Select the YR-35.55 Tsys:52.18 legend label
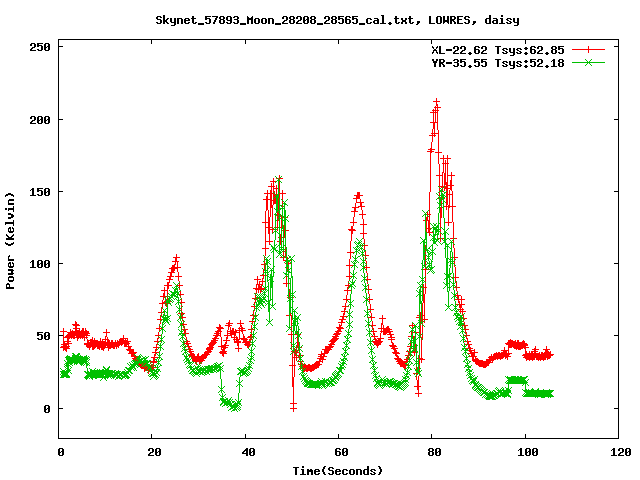The height and width of the screenshot is (480, 640). click(x=498, y=63)
